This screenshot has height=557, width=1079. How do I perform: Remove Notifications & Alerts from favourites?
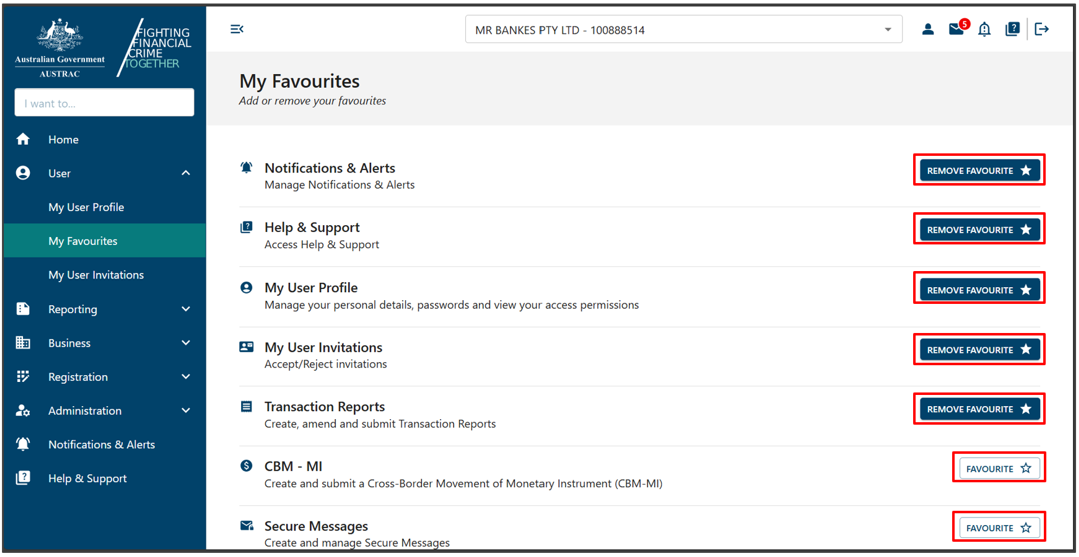coord(979,170)
